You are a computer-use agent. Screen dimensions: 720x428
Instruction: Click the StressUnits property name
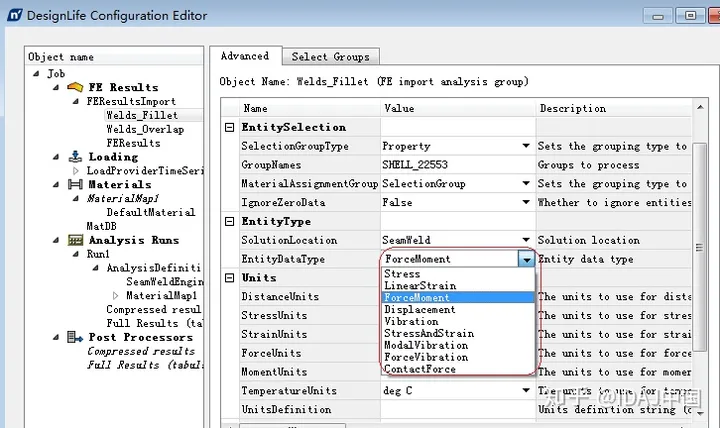274,315
